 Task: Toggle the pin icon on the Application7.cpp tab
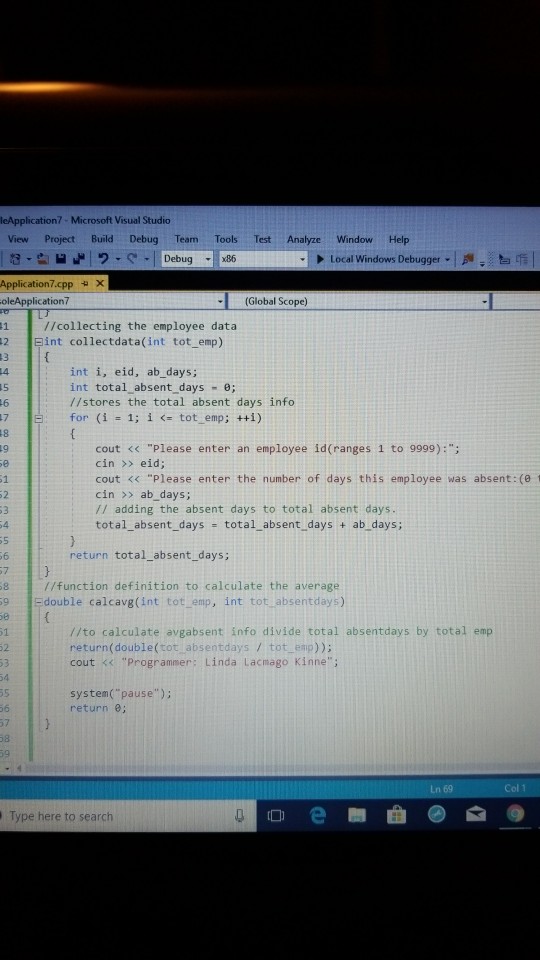85,283
